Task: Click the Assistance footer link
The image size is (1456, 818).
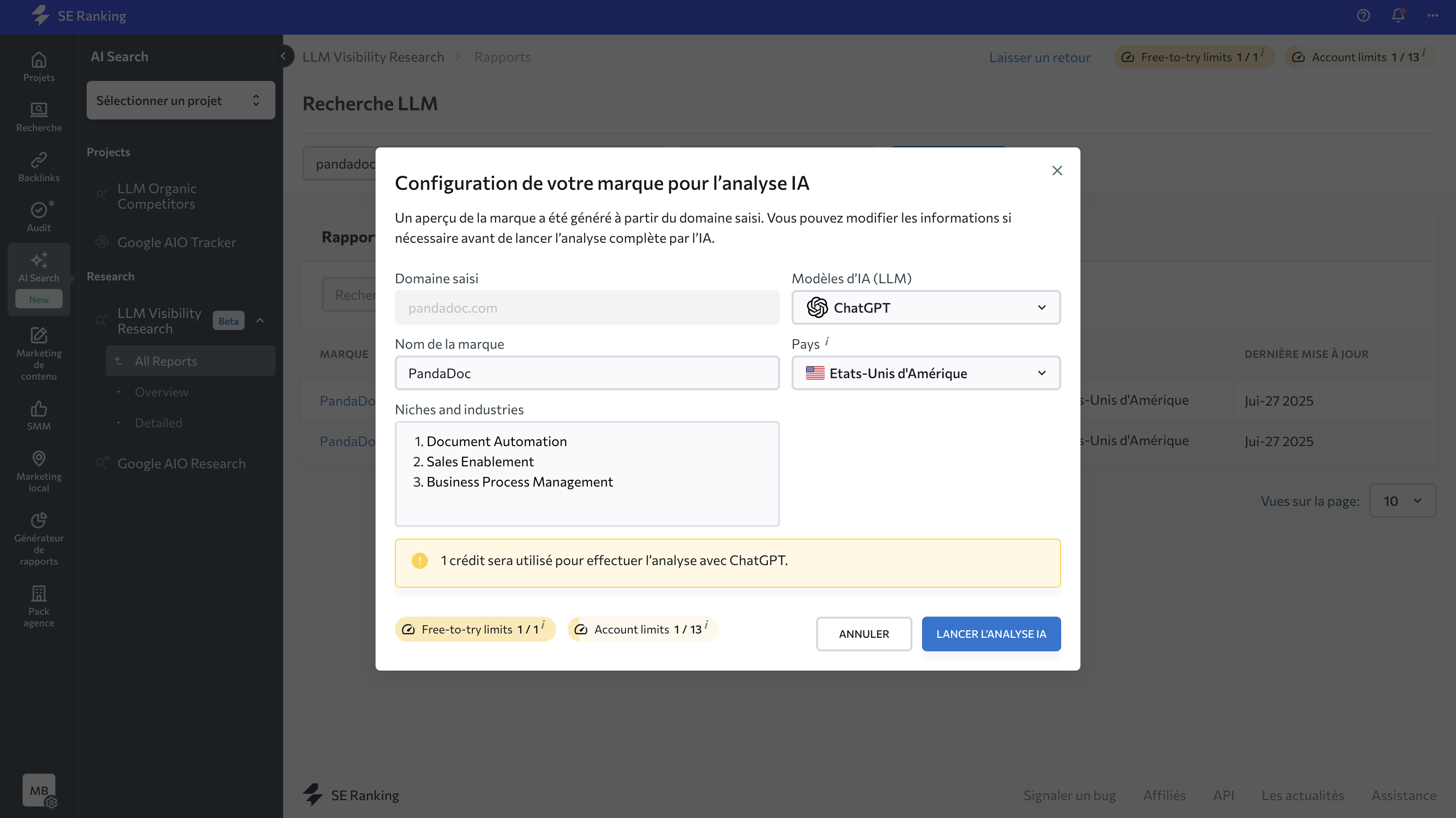Action: 1404,795
